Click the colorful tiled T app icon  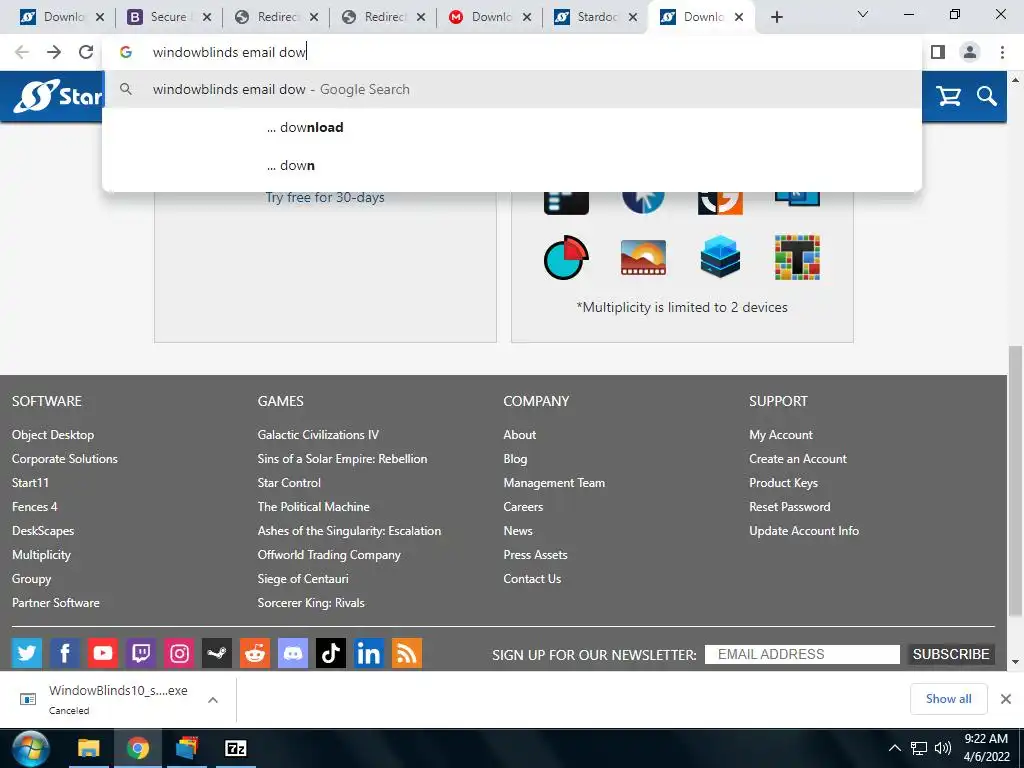pos(797,257)
